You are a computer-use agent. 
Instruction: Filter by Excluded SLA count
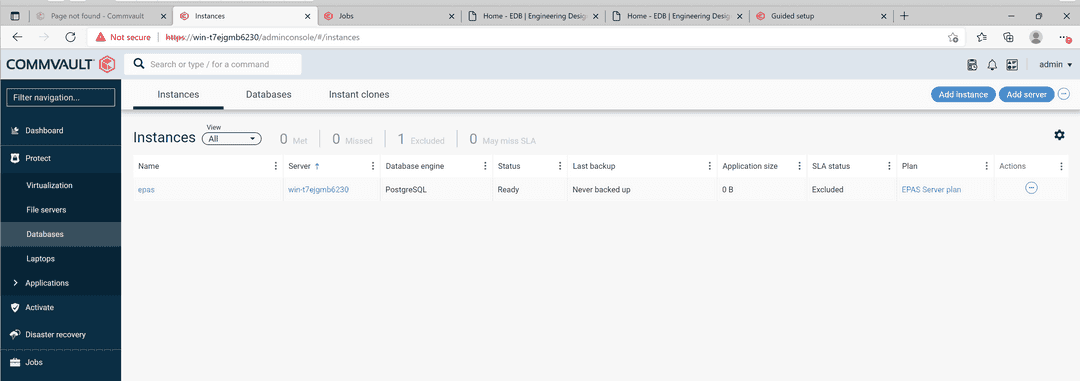[421, 139]
